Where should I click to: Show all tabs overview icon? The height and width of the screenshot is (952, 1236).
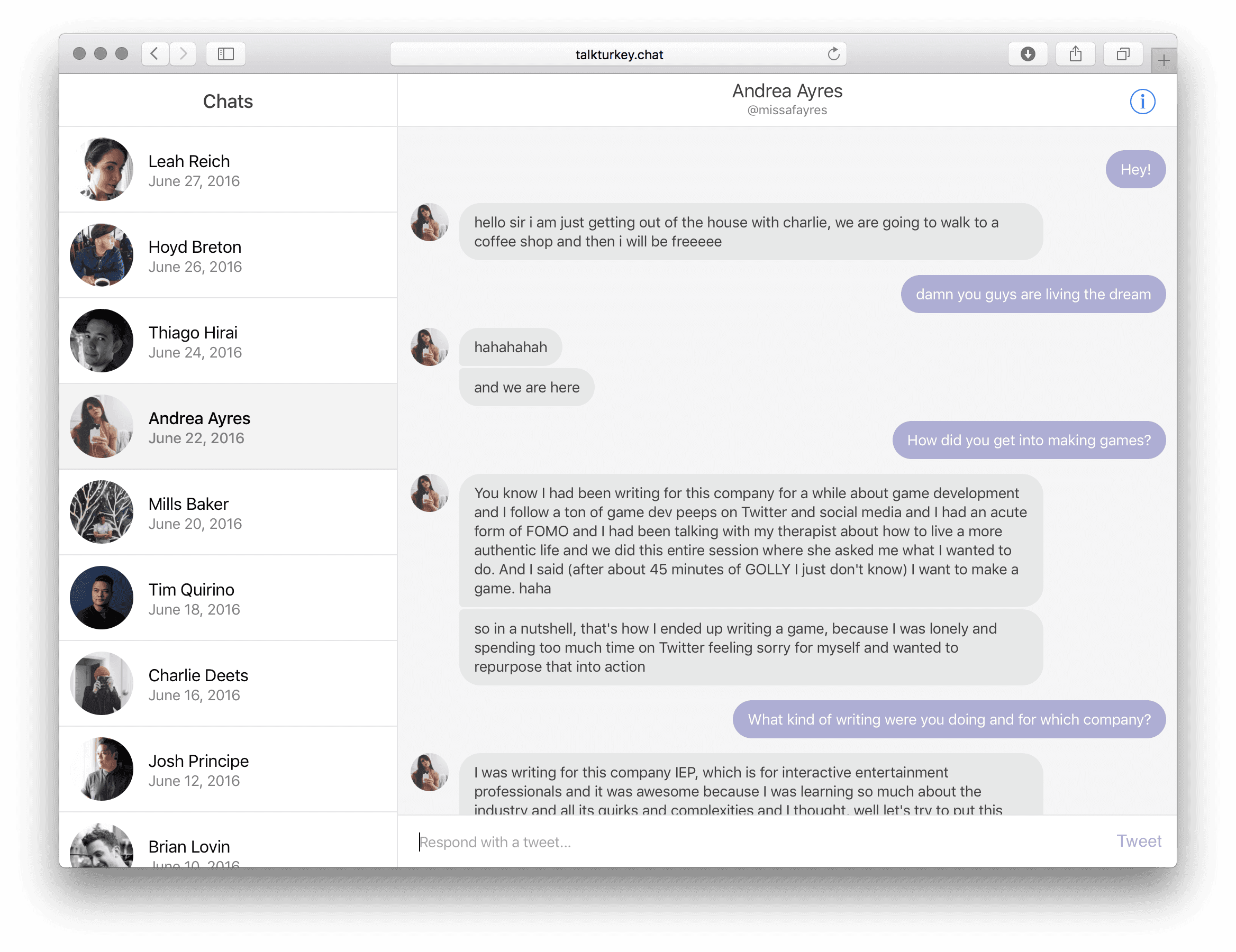[1122, 54]
